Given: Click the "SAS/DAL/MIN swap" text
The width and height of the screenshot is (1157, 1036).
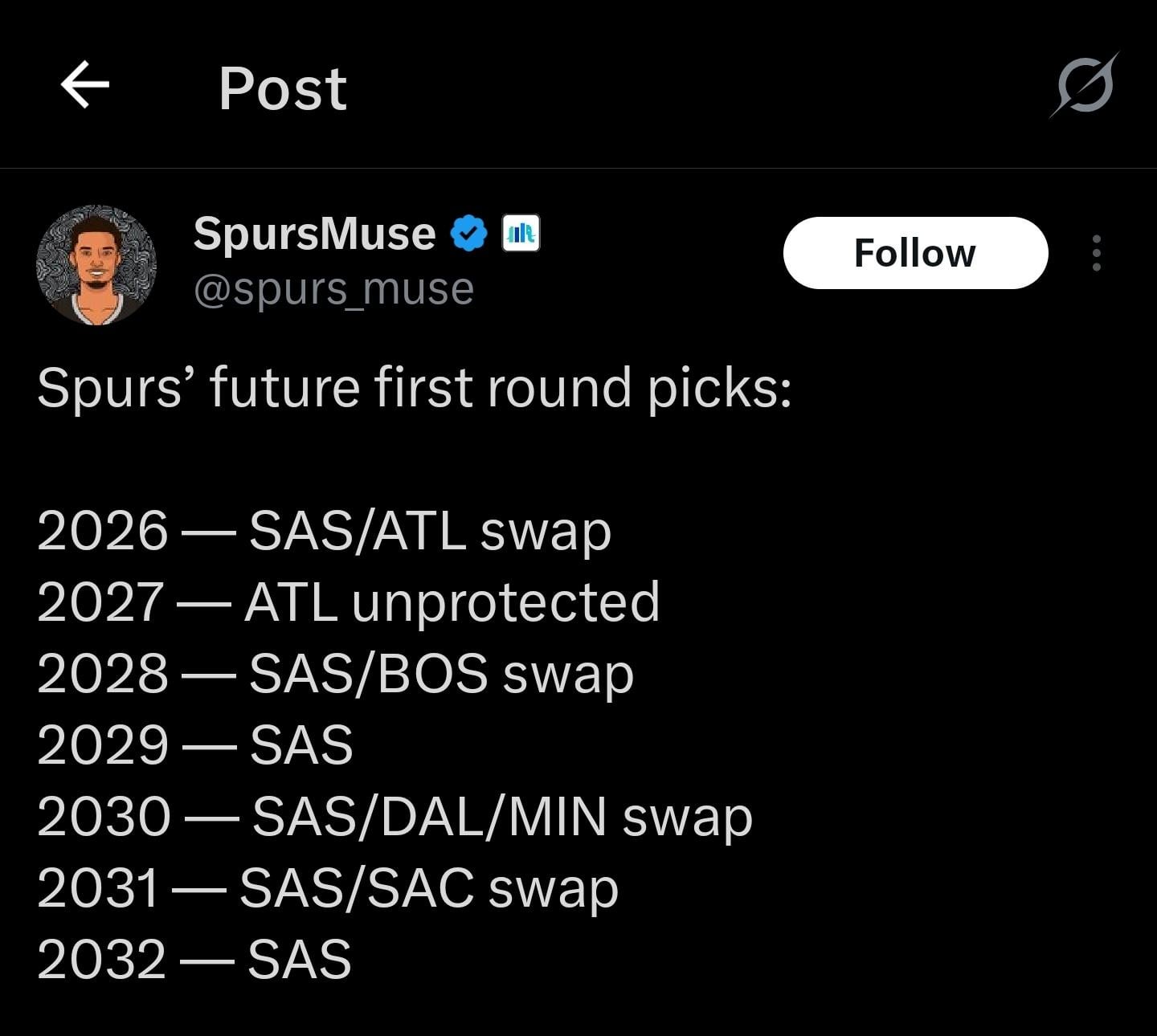Looking at the screenshot, I should click(502, 817).
